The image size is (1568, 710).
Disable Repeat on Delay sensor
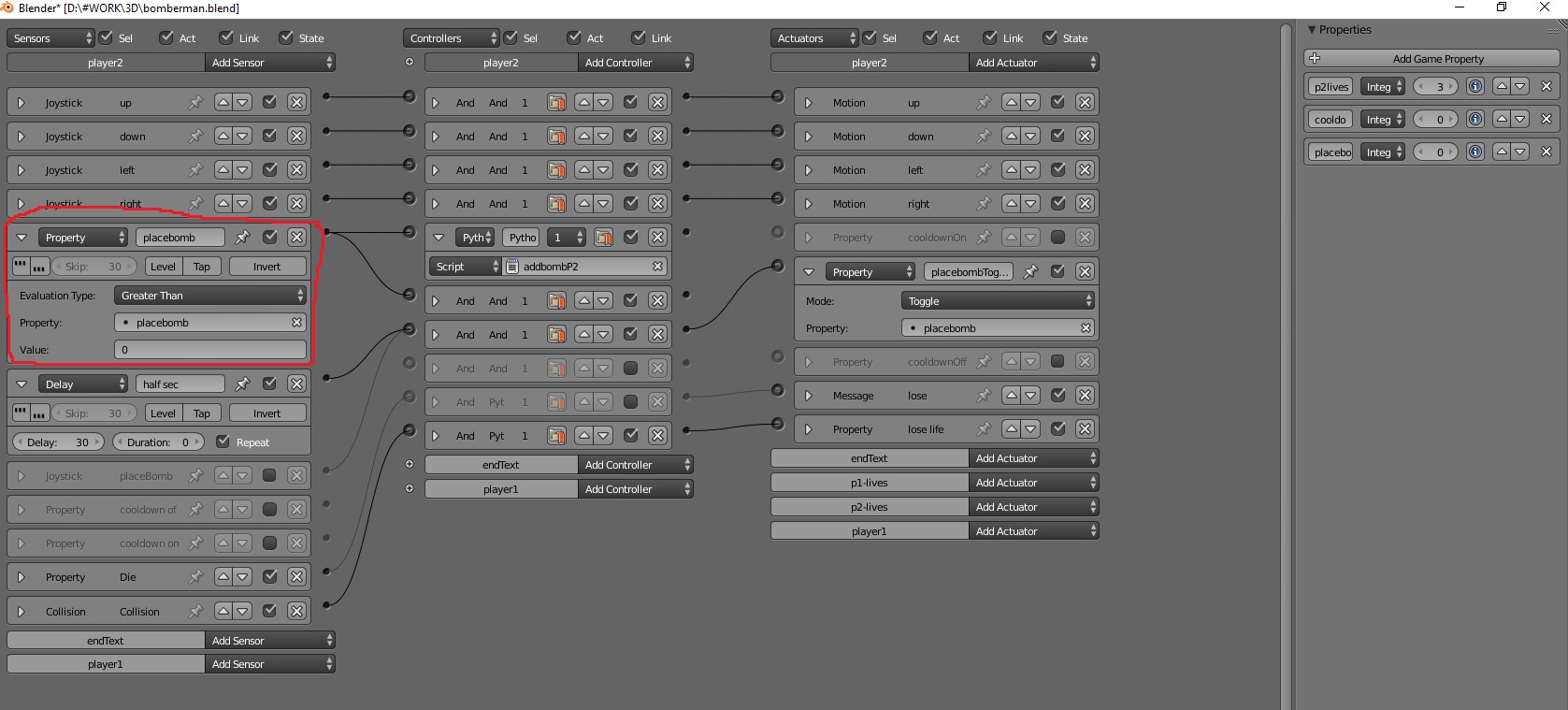click(223, 442)
